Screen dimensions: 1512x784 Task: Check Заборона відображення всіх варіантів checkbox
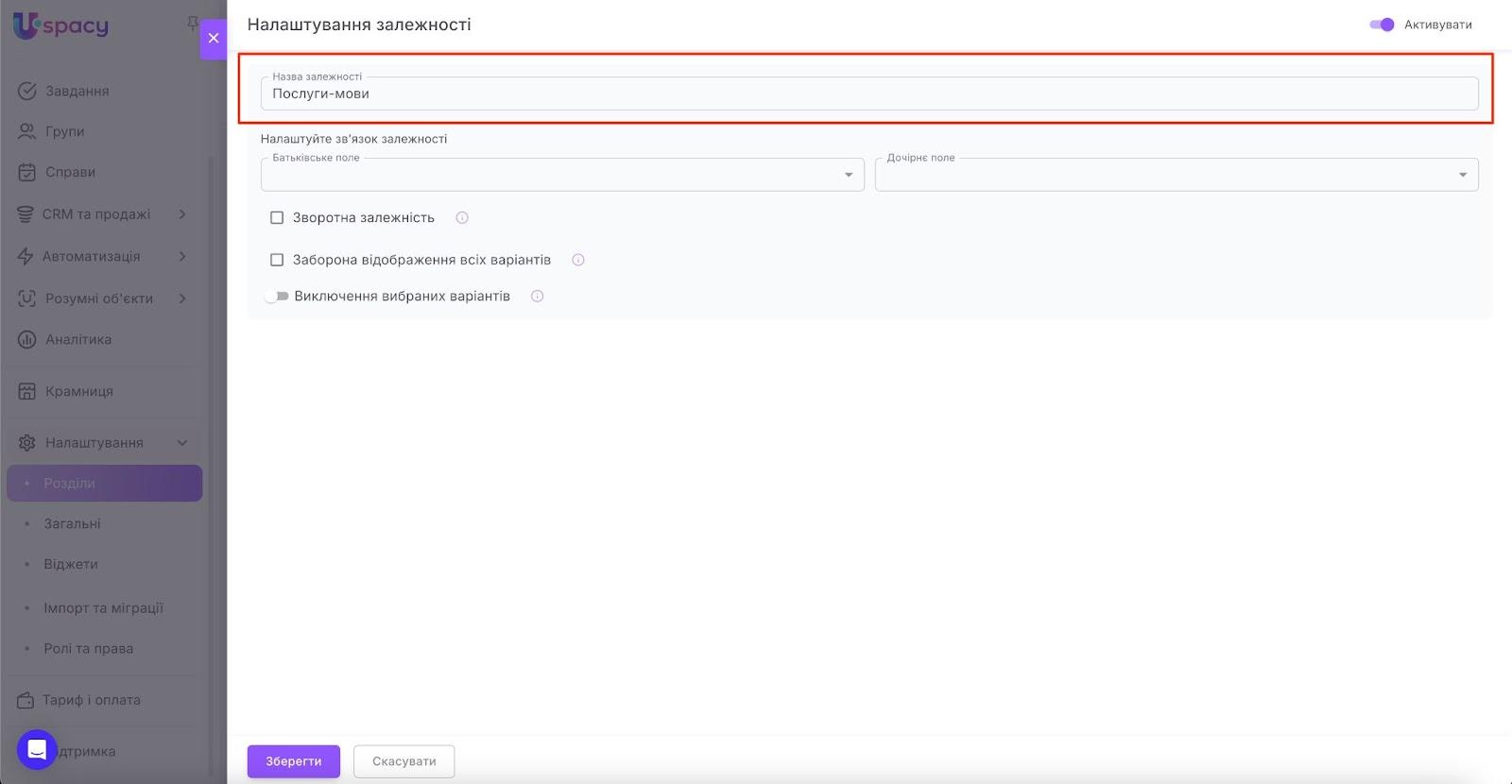point(277,260)
